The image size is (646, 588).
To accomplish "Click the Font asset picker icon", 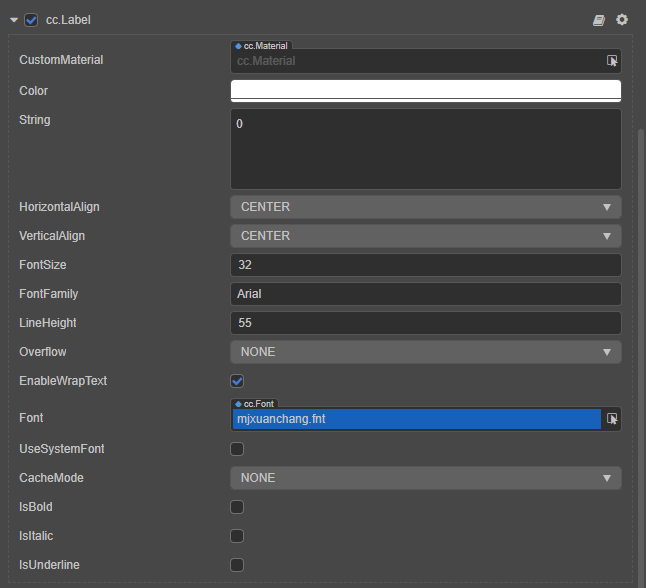I will tap(611, 419).
